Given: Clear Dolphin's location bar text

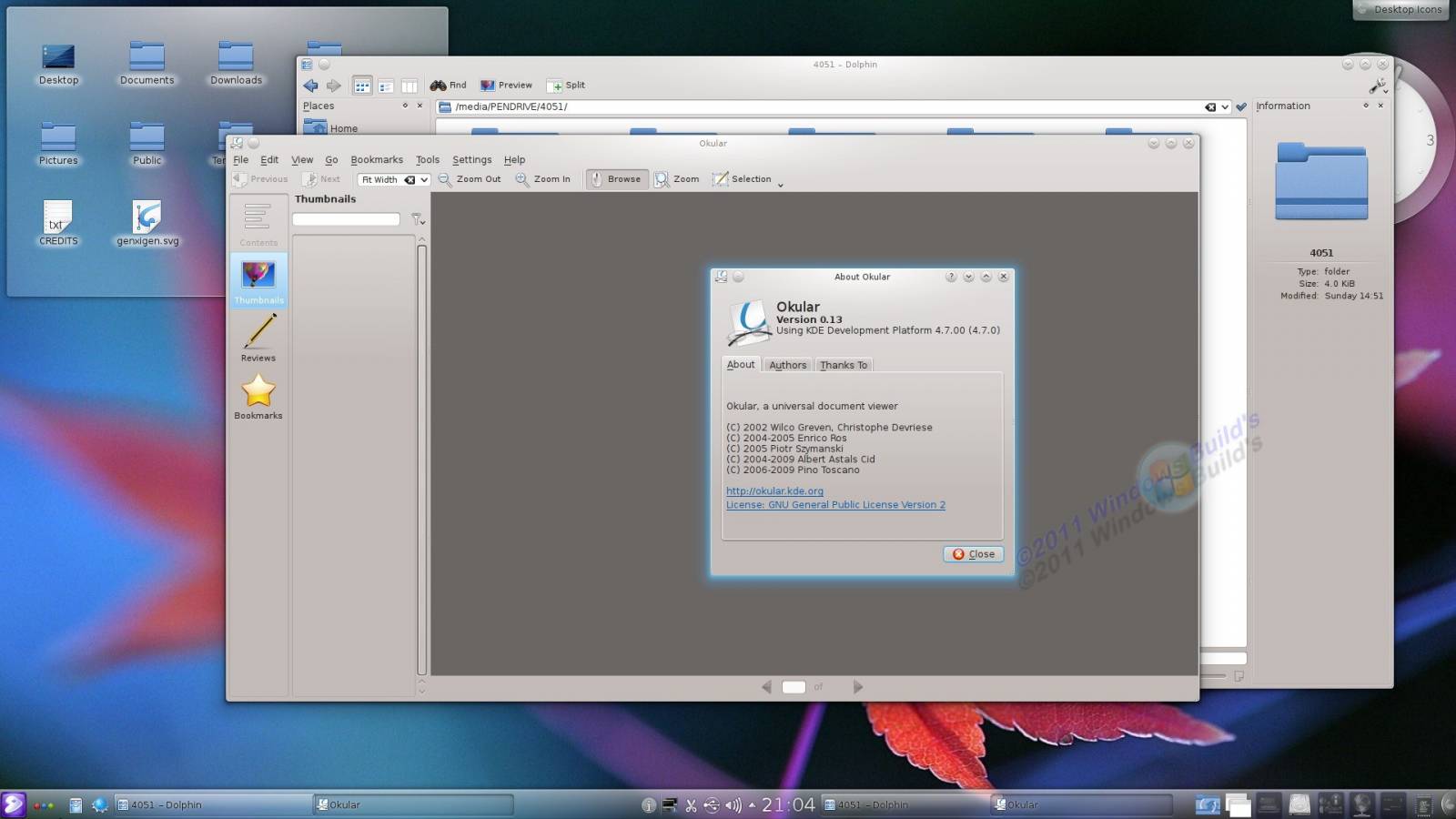Looking at the screenshot, I should pos(1210,107).
